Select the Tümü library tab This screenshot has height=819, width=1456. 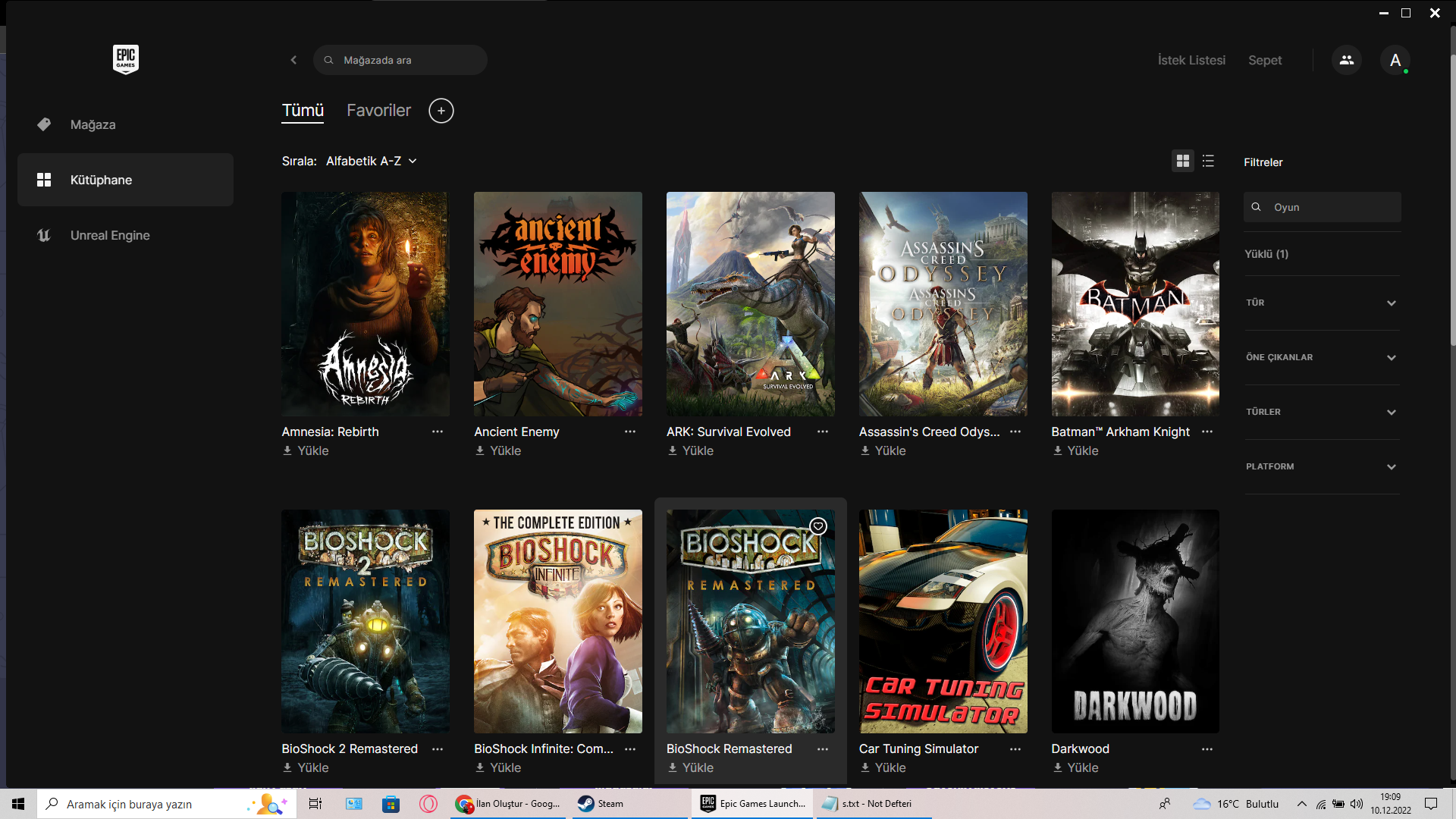[302, 110]
